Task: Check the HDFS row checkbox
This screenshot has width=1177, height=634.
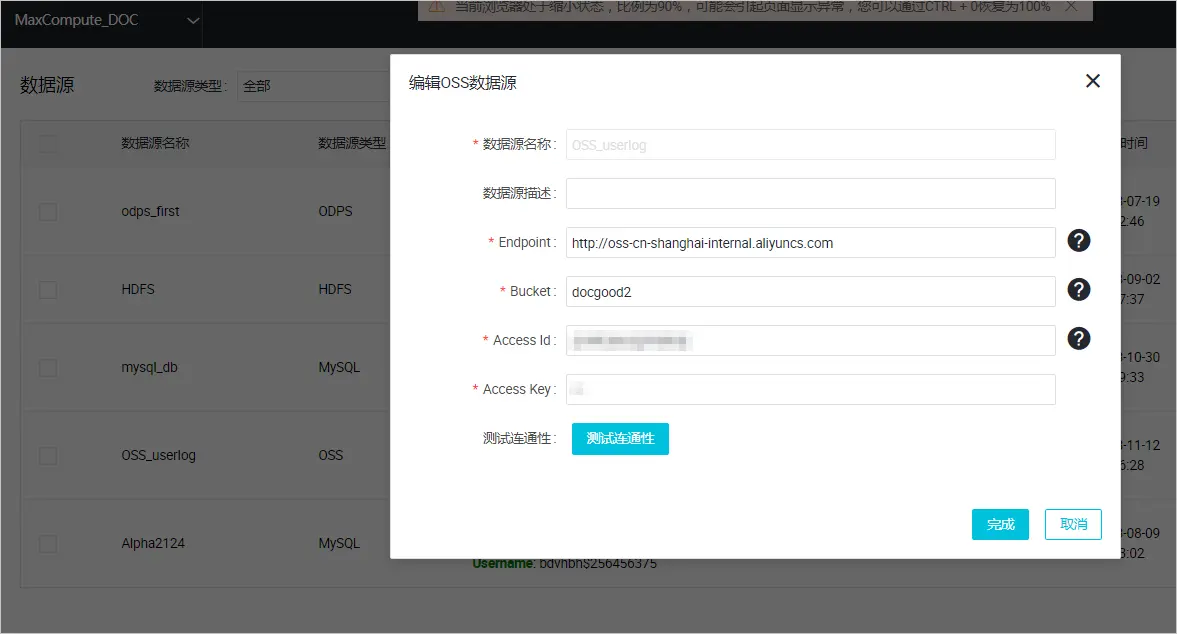Action: tap(48, 290)
